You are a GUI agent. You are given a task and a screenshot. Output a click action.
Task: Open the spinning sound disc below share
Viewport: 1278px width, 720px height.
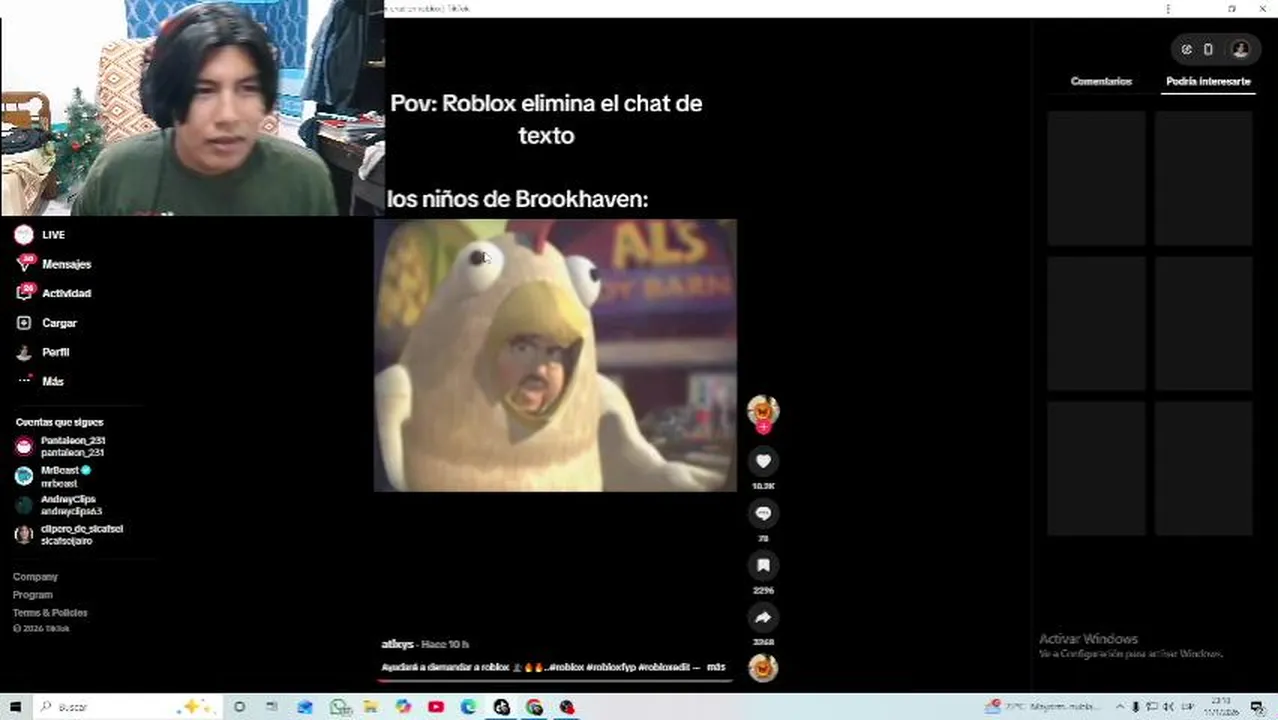(x=763, y=667)
